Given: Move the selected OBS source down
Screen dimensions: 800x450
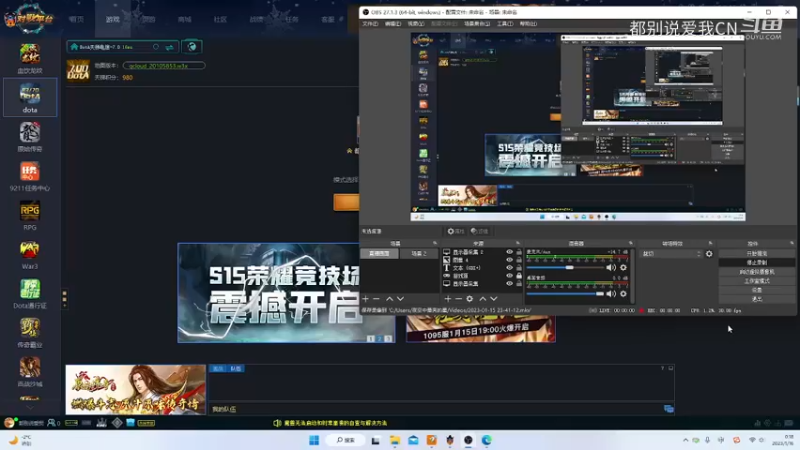Looking at the screenshot, I should click(x=493, y=298).
